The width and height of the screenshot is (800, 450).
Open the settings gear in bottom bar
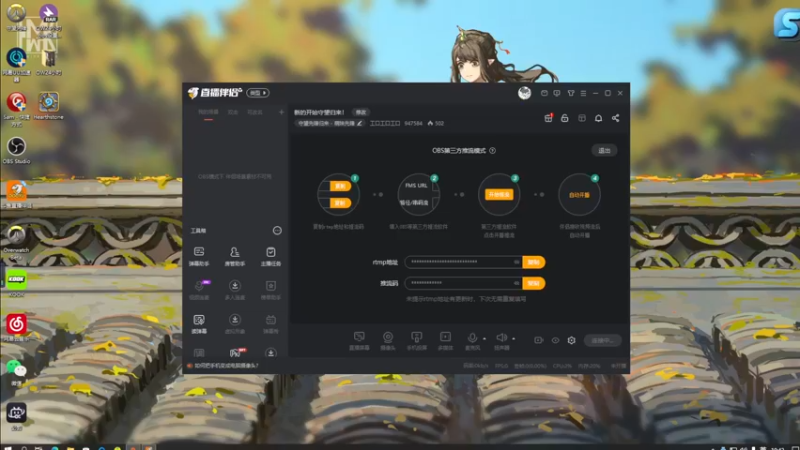coord(571,340)
